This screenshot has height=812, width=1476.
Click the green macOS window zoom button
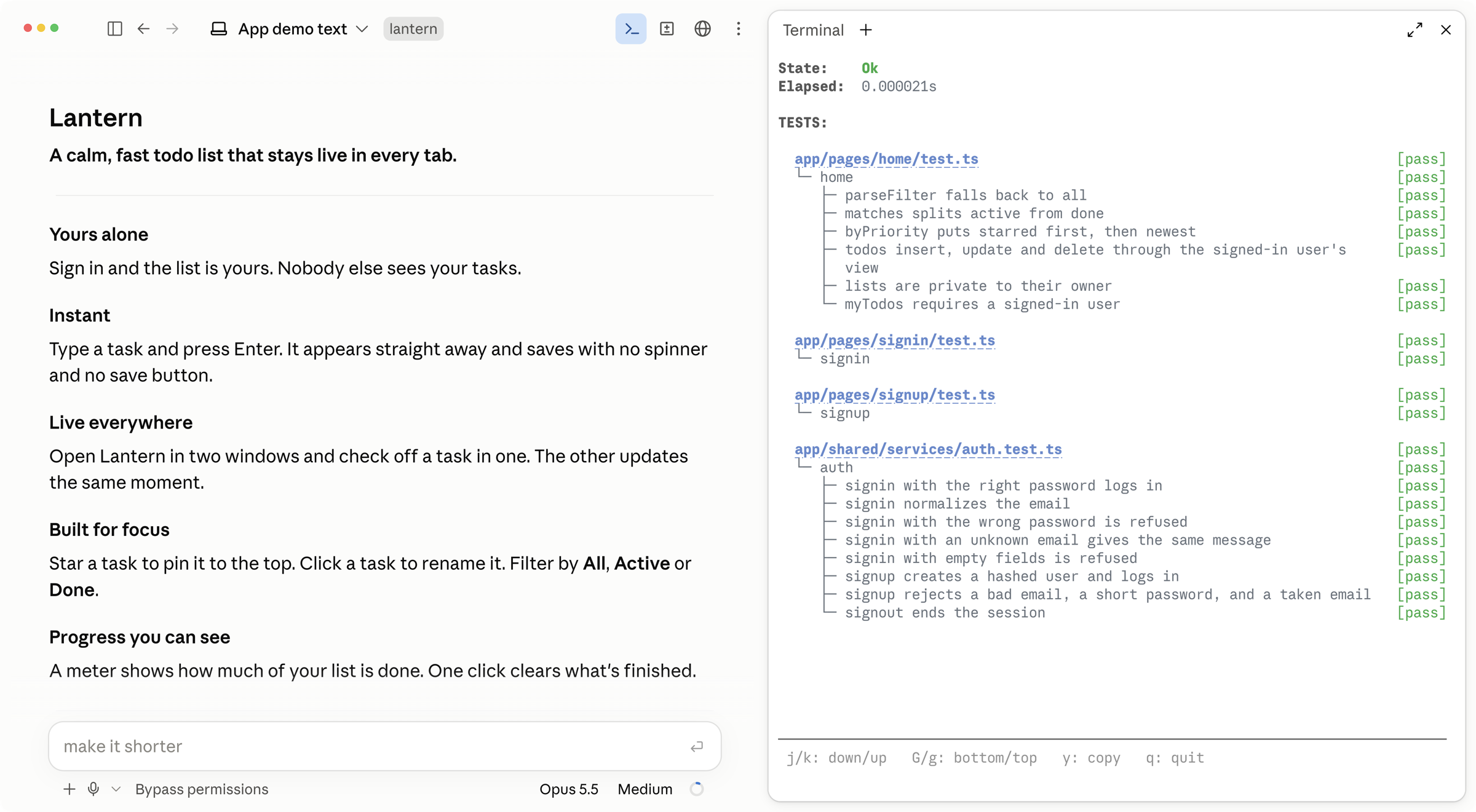point(55,28)
